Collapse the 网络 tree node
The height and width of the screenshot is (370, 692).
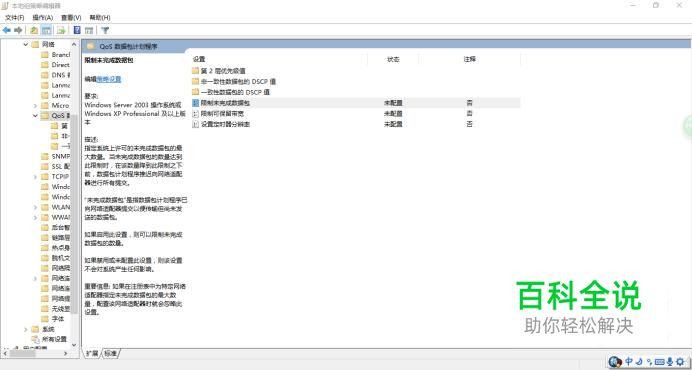click(x=26, y=44)
